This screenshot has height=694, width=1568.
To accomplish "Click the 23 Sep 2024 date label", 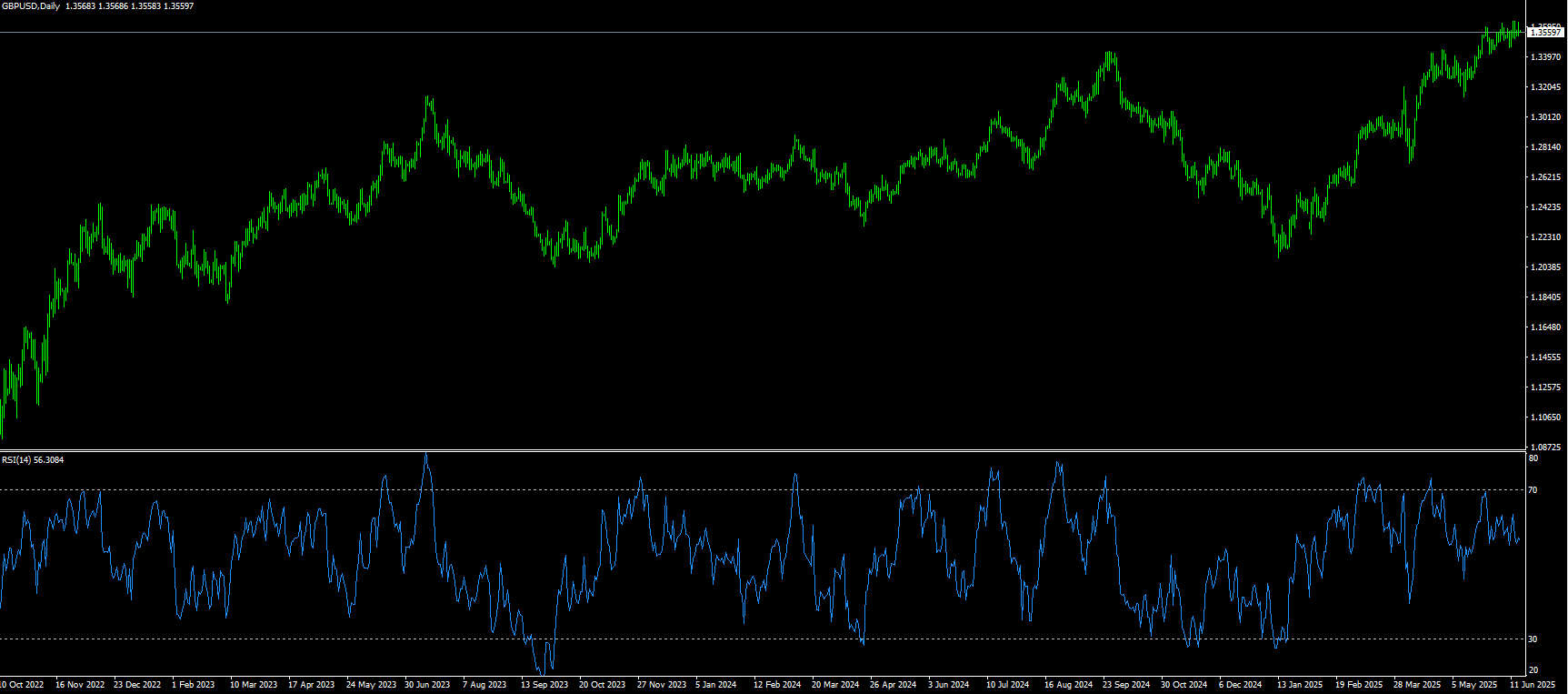I will [x=1126, y=685].
